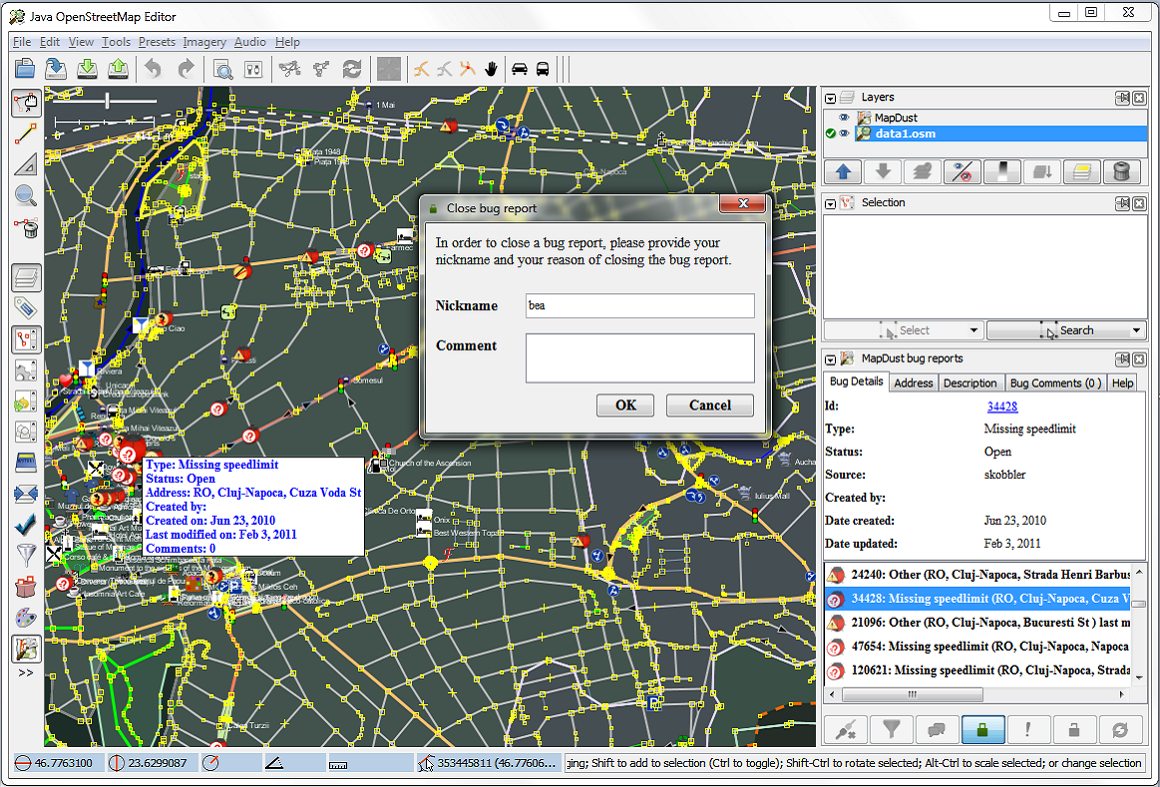Viewport: 1160px width, 787px height.
Task: Toggle the Layers dialog icon in left toolbar
Action: (26, 278)
